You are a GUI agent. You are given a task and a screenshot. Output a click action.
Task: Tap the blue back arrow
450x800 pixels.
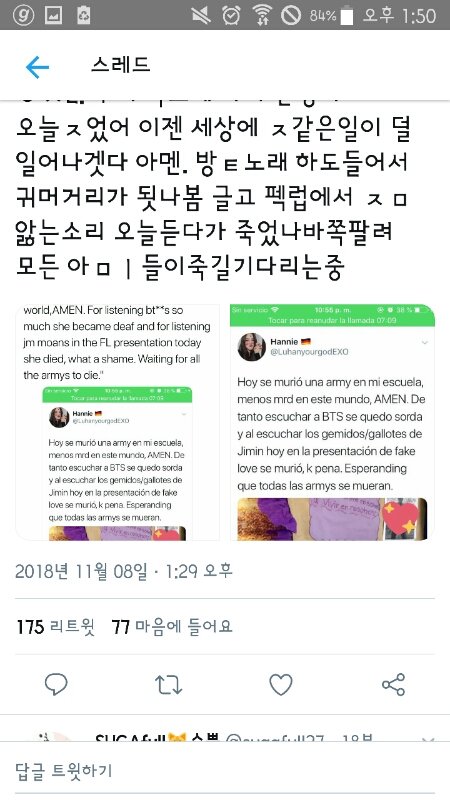[x=37, y=67]
